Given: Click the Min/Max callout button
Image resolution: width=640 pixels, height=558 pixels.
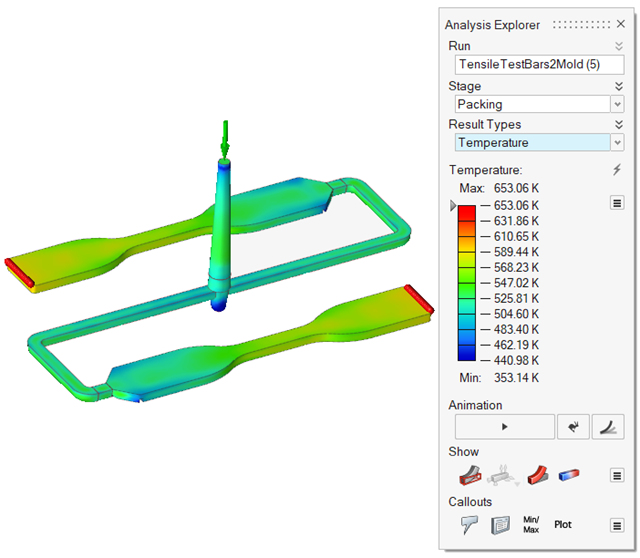Looking at the screenshot, I should coord(531,524).
